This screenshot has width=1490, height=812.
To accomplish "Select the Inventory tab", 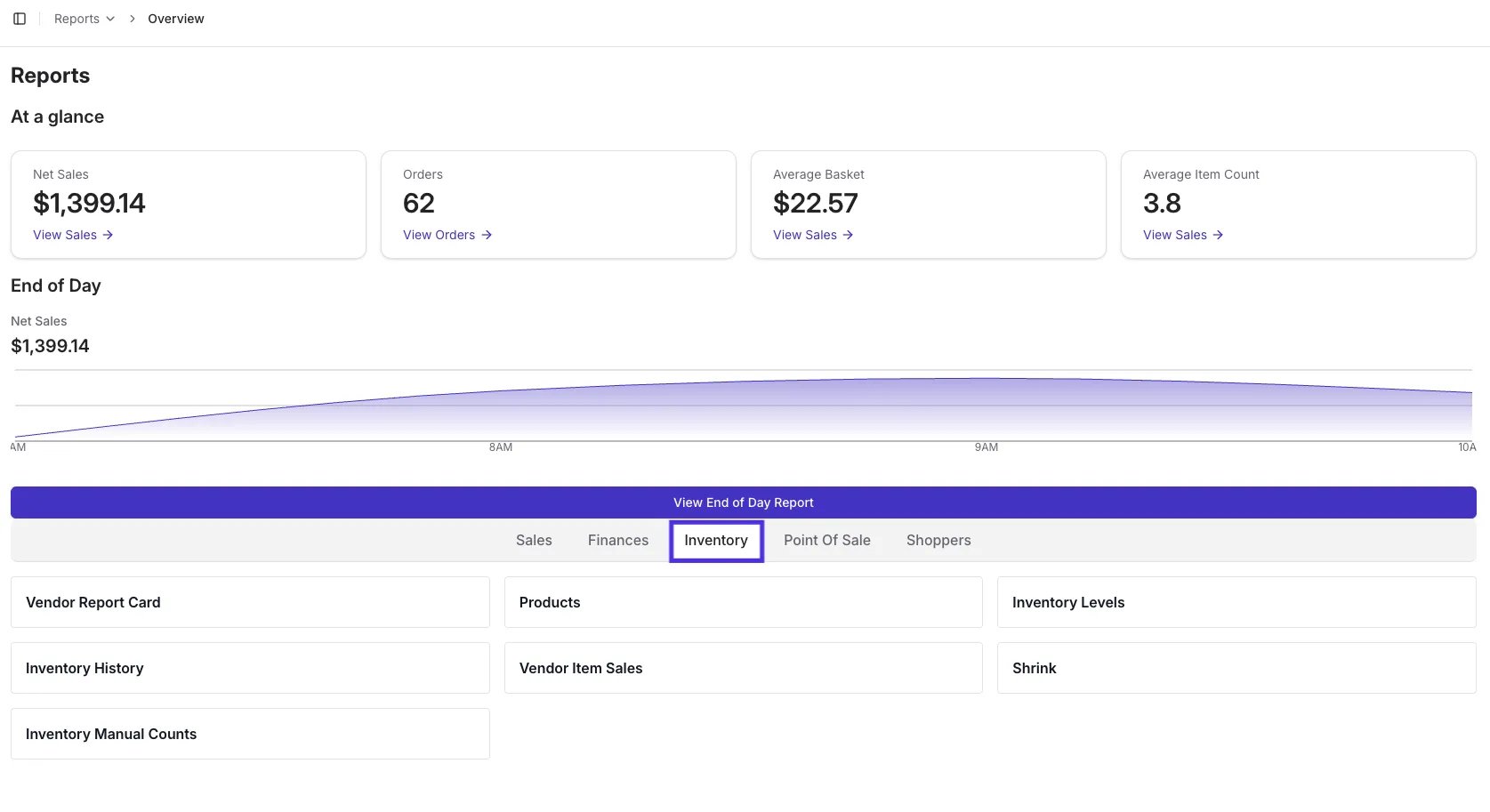I will click(716, 541).
